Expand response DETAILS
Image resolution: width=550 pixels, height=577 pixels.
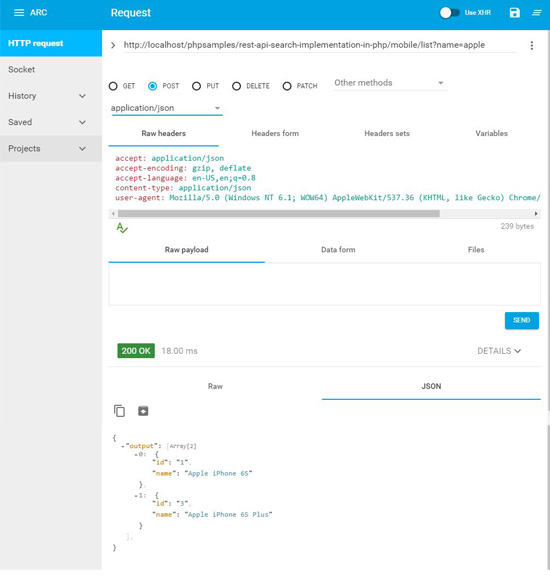(x=499, y=351)
